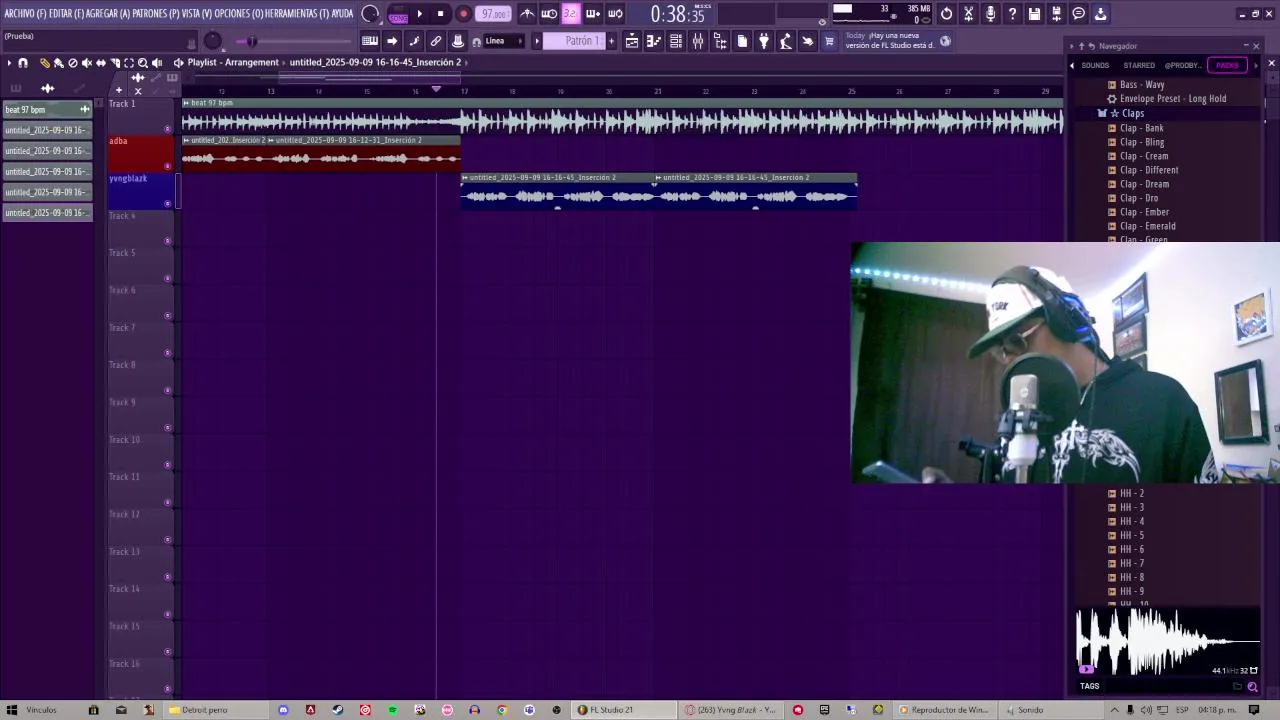Image resolution: width=1280 pixels, height=720 pixels.
Task: Toggle the overdub/blend recording icon
Action: [593, 14]
